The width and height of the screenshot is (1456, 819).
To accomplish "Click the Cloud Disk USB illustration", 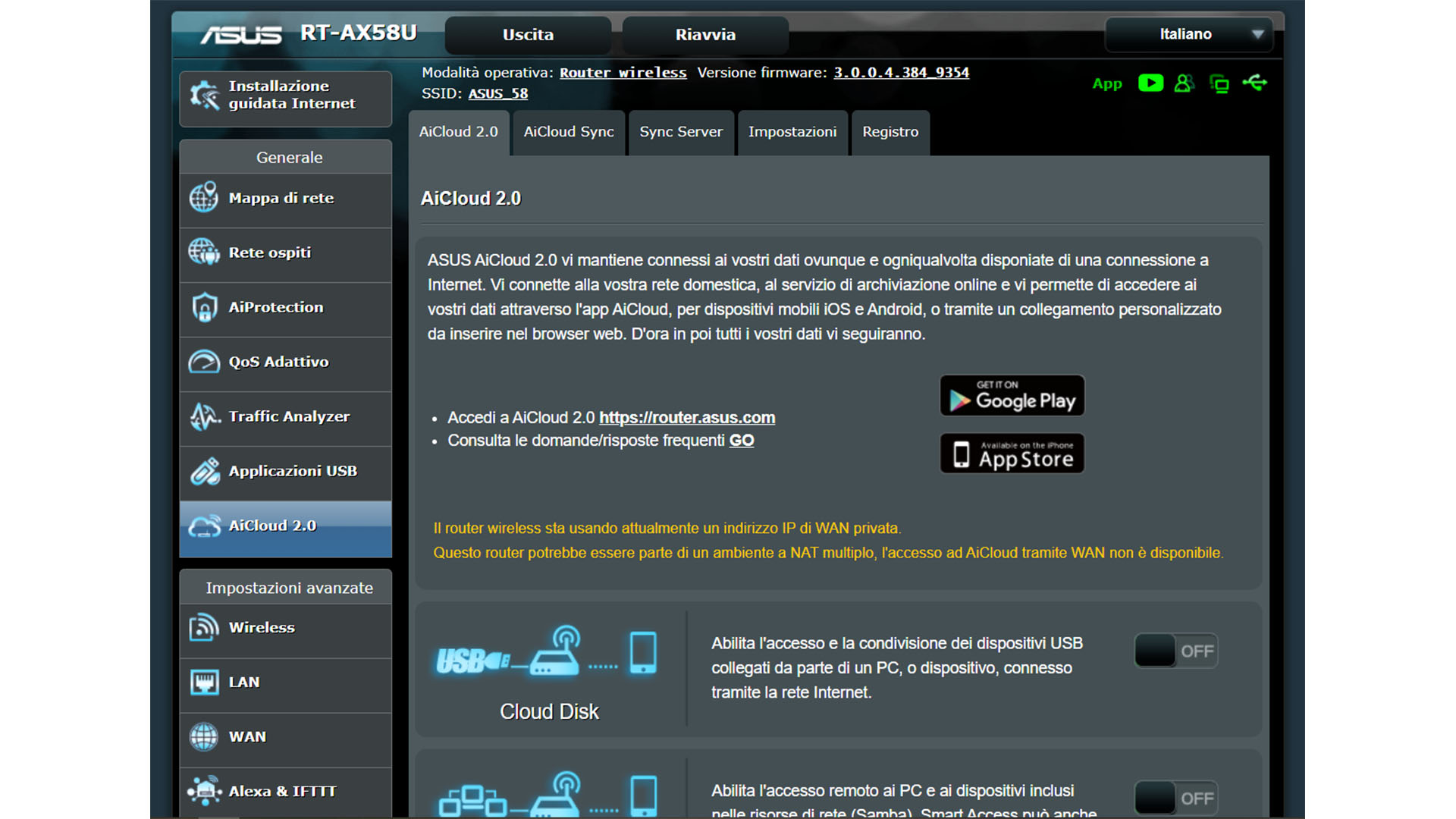I will [547, 651].
